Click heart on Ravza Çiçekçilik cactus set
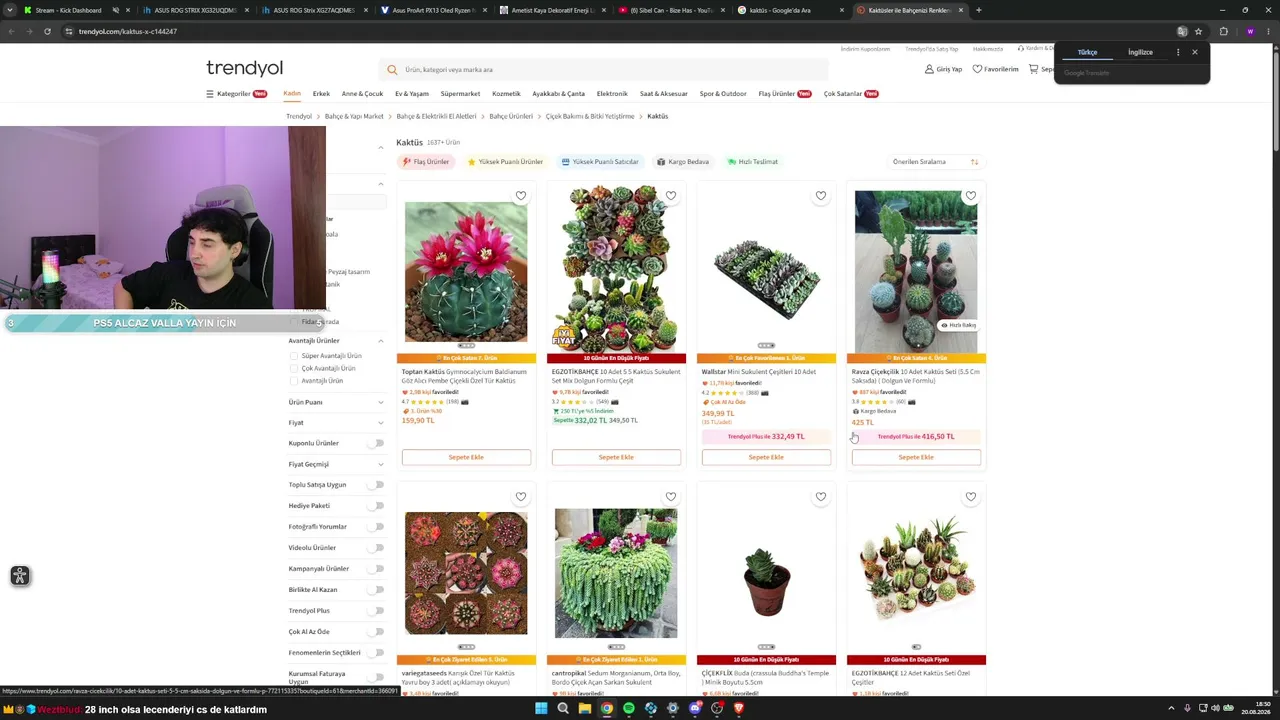Screen dimensions: 1280x720 (x=971, y=196)
